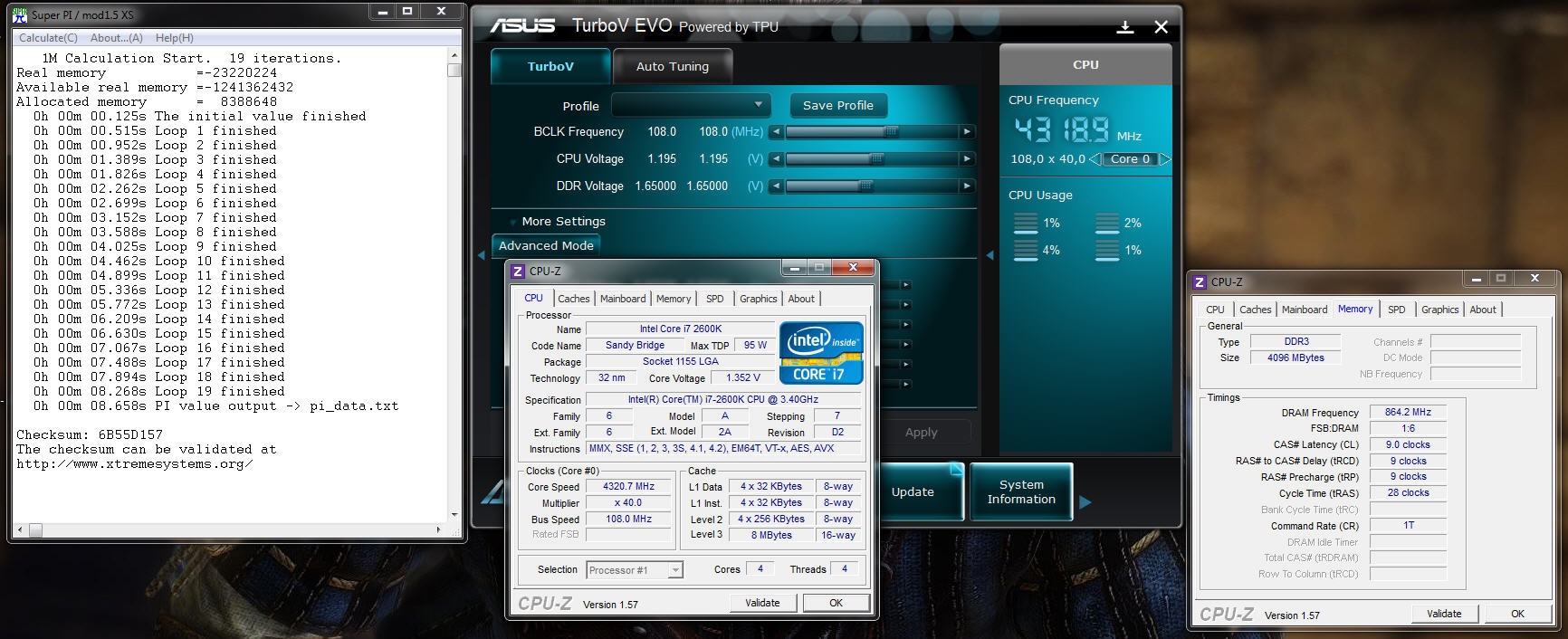
Task: Click DRAM Frequency value 864.2 MHz
Action: point(1408,412)
